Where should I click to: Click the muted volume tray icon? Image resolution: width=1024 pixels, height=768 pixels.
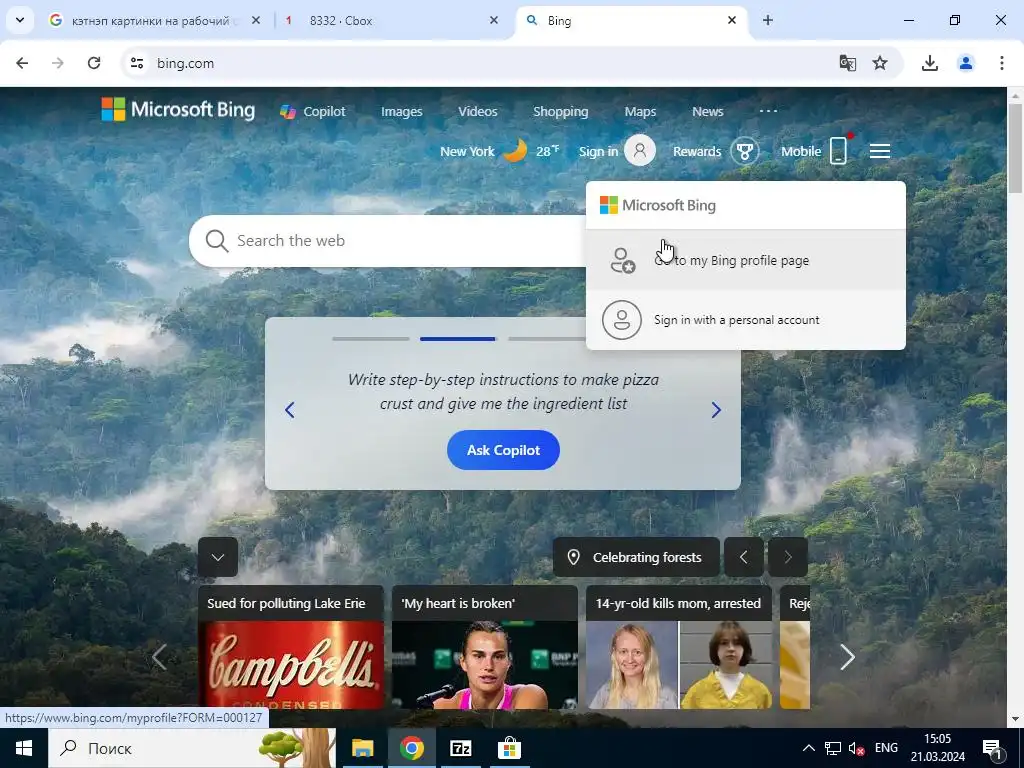(856, 748)
